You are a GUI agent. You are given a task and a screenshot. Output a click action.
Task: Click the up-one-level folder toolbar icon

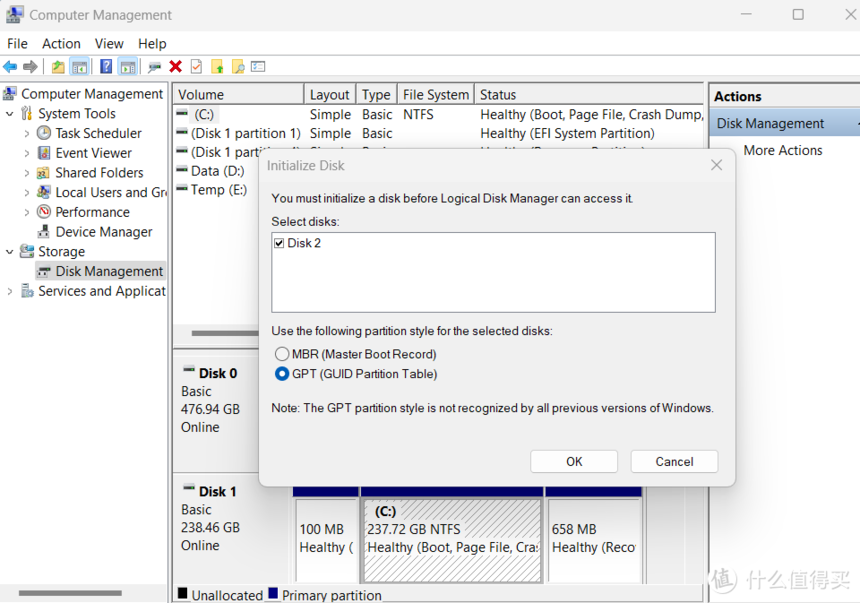(58, 67)
